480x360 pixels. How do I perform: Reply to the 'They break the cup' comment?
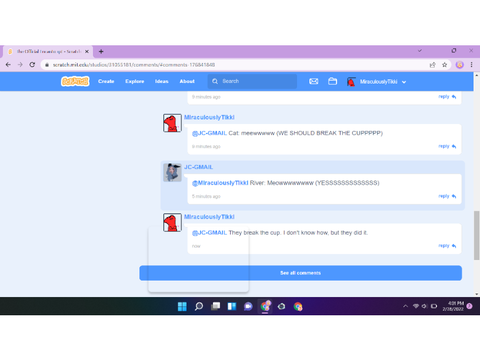pos(447,246)
